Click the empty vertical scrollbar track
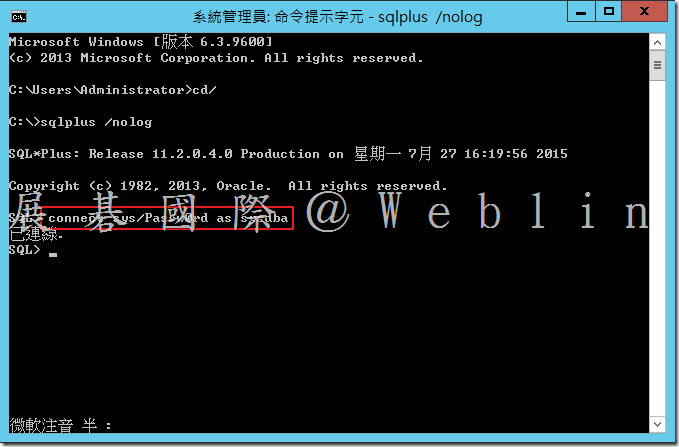Screen dimensions: 679x447 tap(657, 248)
